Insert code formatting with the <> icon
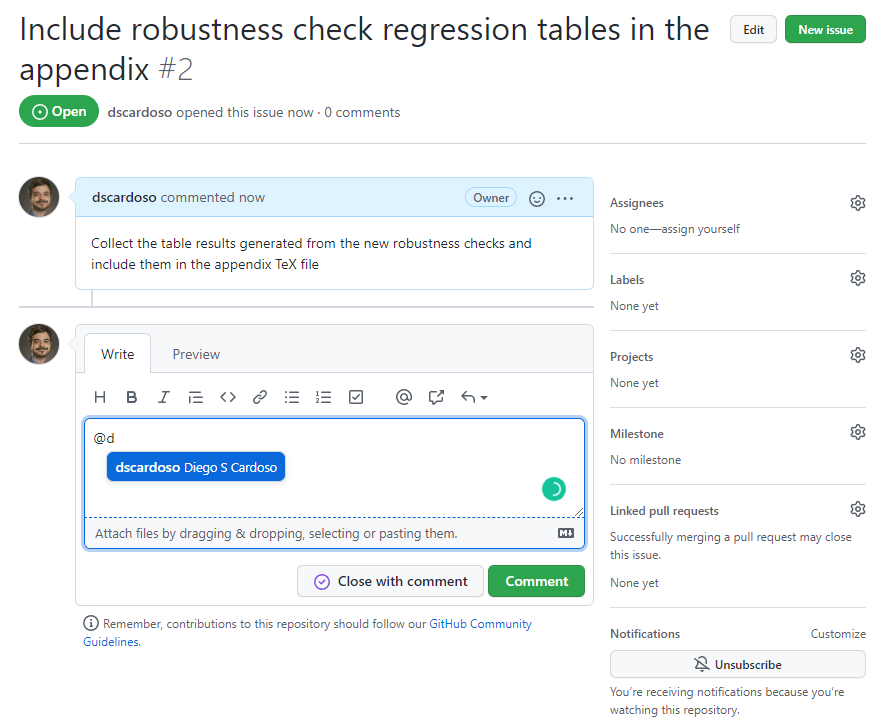889x724 pixels. click(x=228, y=397)
